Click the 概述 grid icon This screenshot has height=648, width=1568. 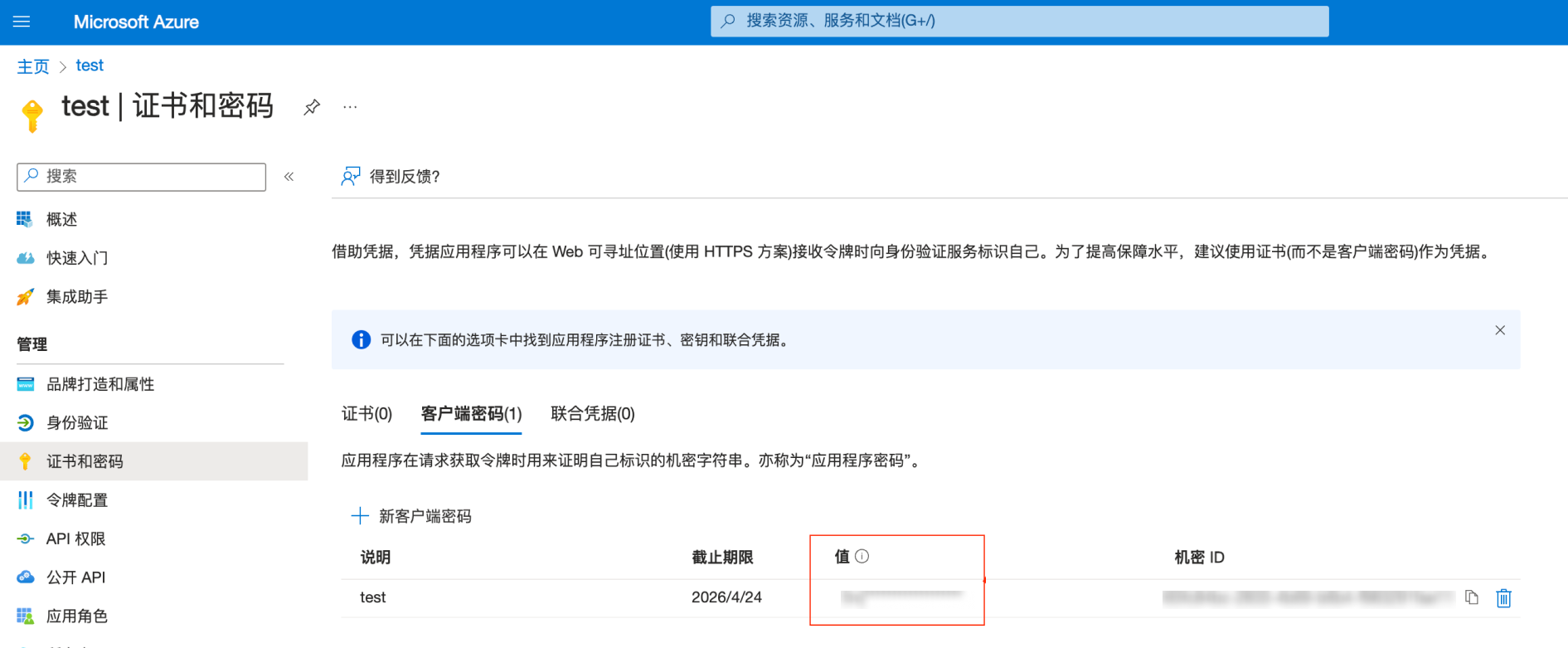tap(25, 219)
